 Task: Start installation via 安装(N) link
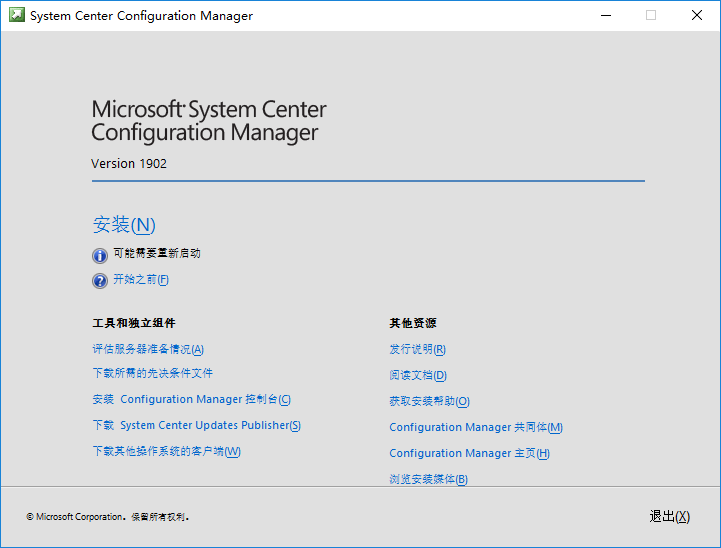point(124,225)
